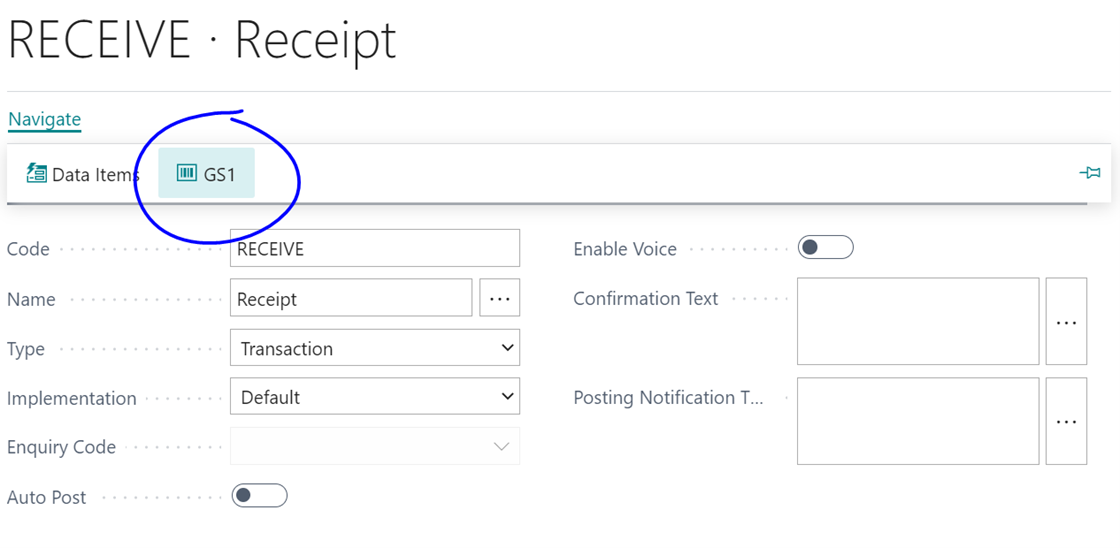Open Confirmation Text ellipsis editor

click(x=1066, y=322)
